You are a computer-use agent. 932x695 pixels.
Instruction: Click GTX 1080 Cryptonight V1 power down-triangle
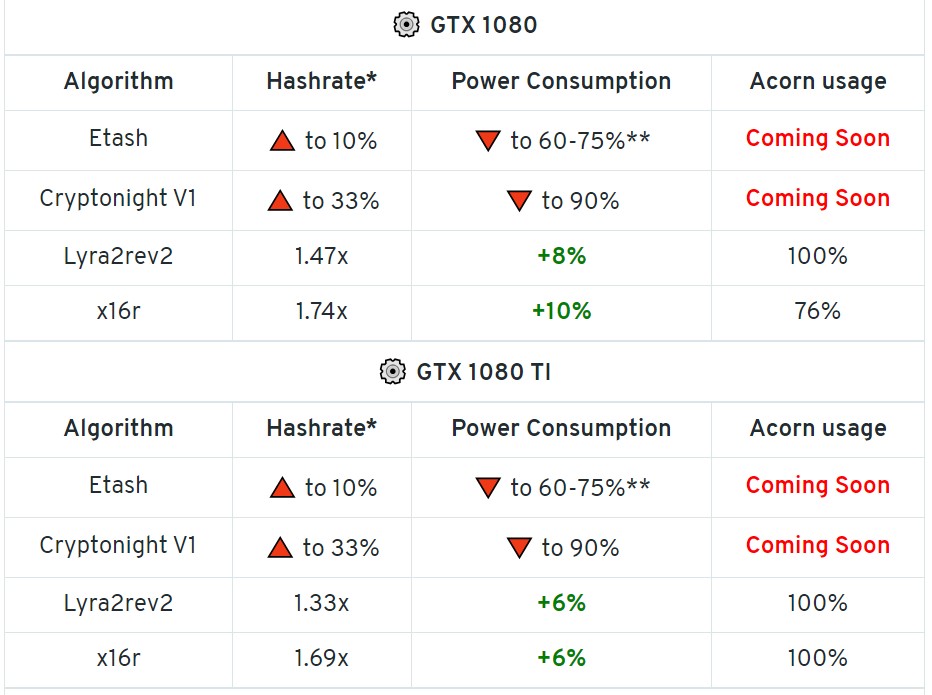(518, 201)
